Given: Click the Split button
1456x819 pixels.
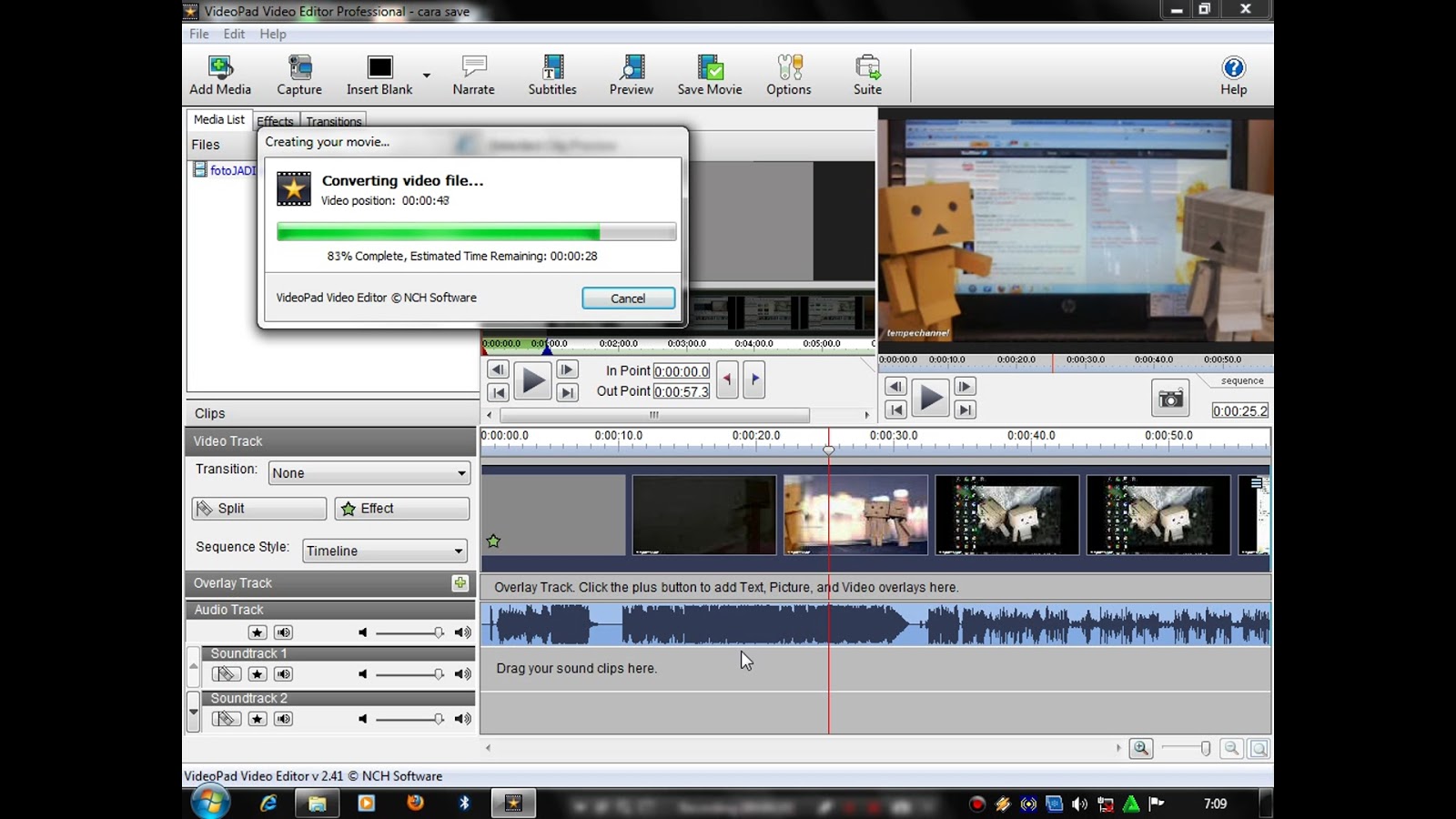Looking at the screenshot, I should tap(259, 509).
